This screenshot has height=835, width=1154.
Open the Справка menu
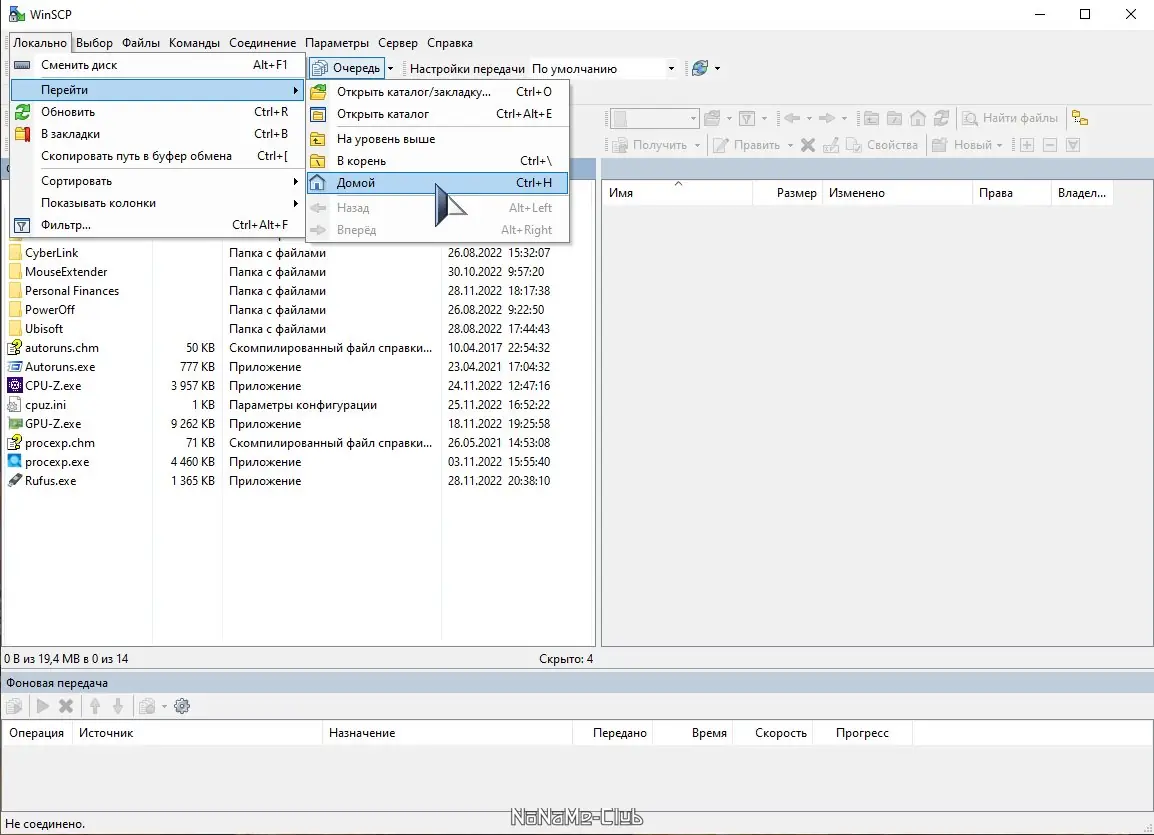450,43
